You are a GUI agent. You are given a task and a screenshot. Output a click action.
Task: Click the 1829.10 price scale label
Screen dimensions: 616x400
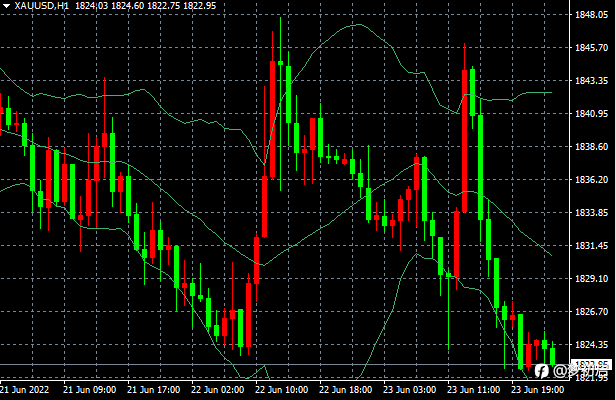click(591, 279)
